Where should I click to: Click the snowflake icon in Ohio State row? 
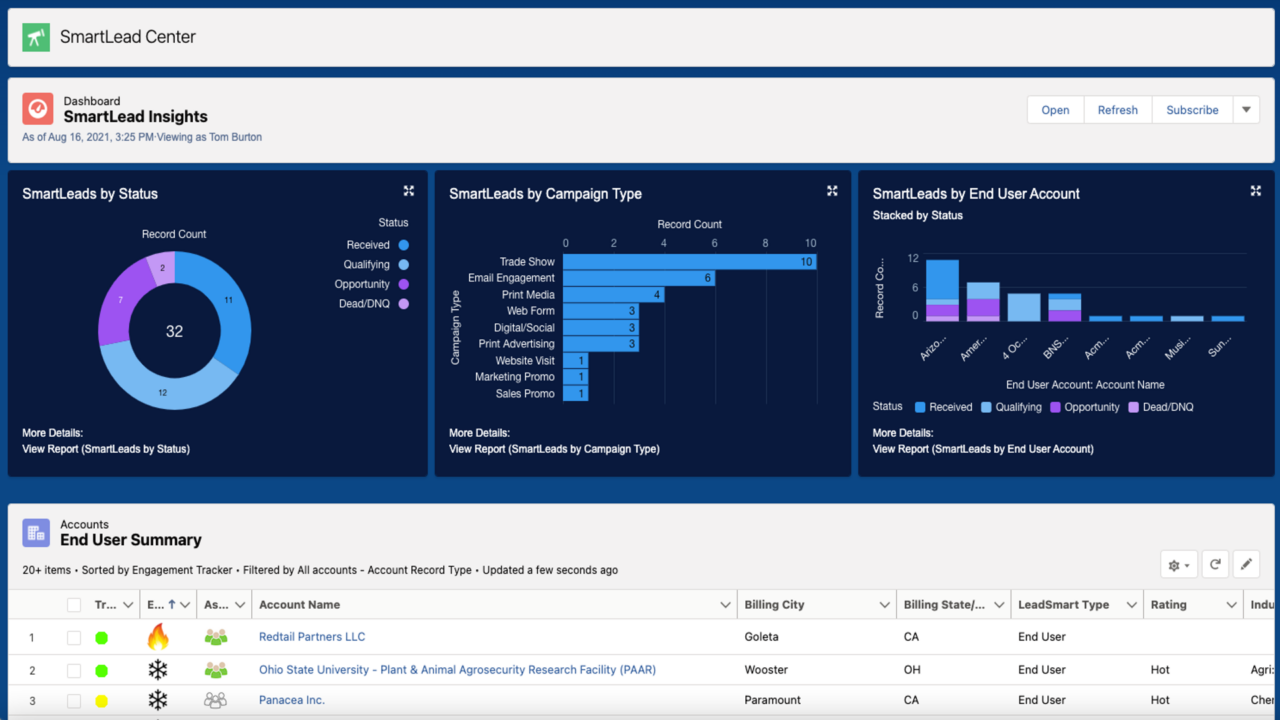(158, 670)
